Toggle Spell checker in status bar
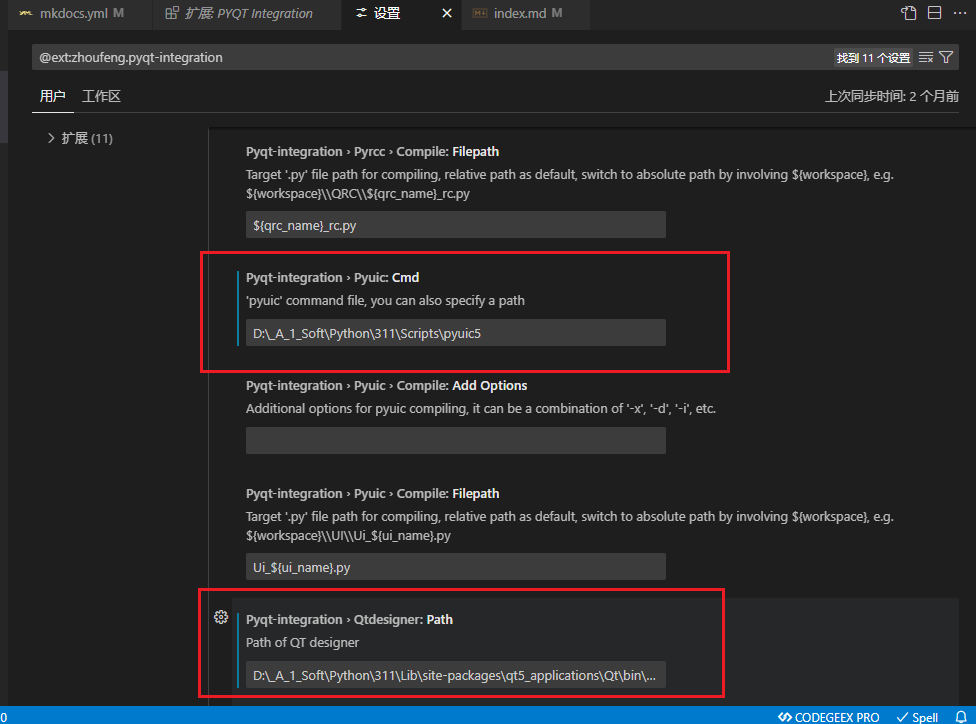The height and width of the screenshot is (724, 976). pyautogui.click(x=917, y=717)
